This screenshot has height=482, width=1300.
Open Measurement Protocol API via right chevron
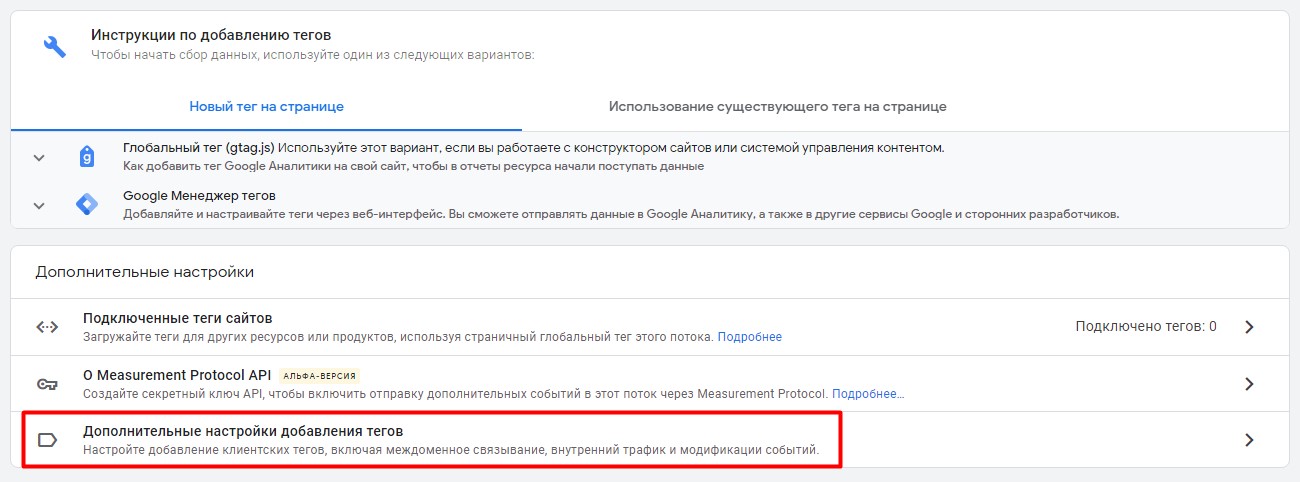[1249, 384]
